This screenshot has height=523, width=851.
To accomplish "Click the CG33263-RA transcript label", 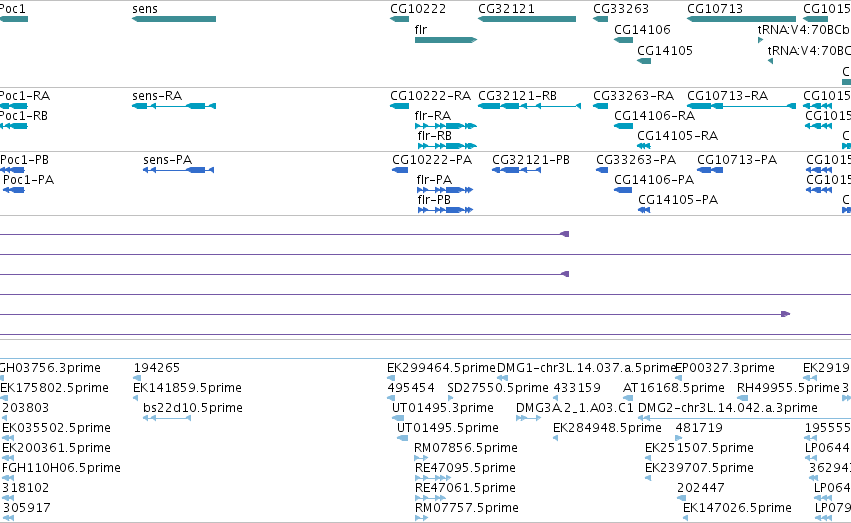I will pos(633,96).
